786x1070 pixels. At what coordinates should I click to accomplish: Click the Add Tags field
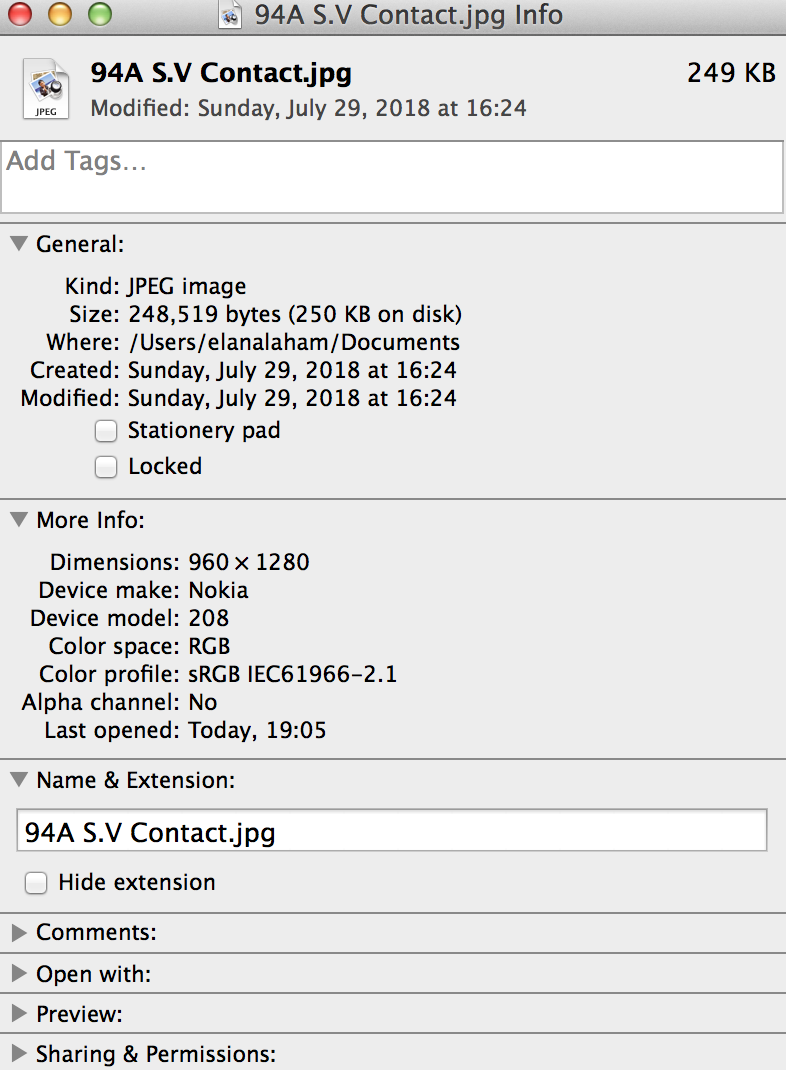pos(392,177)
